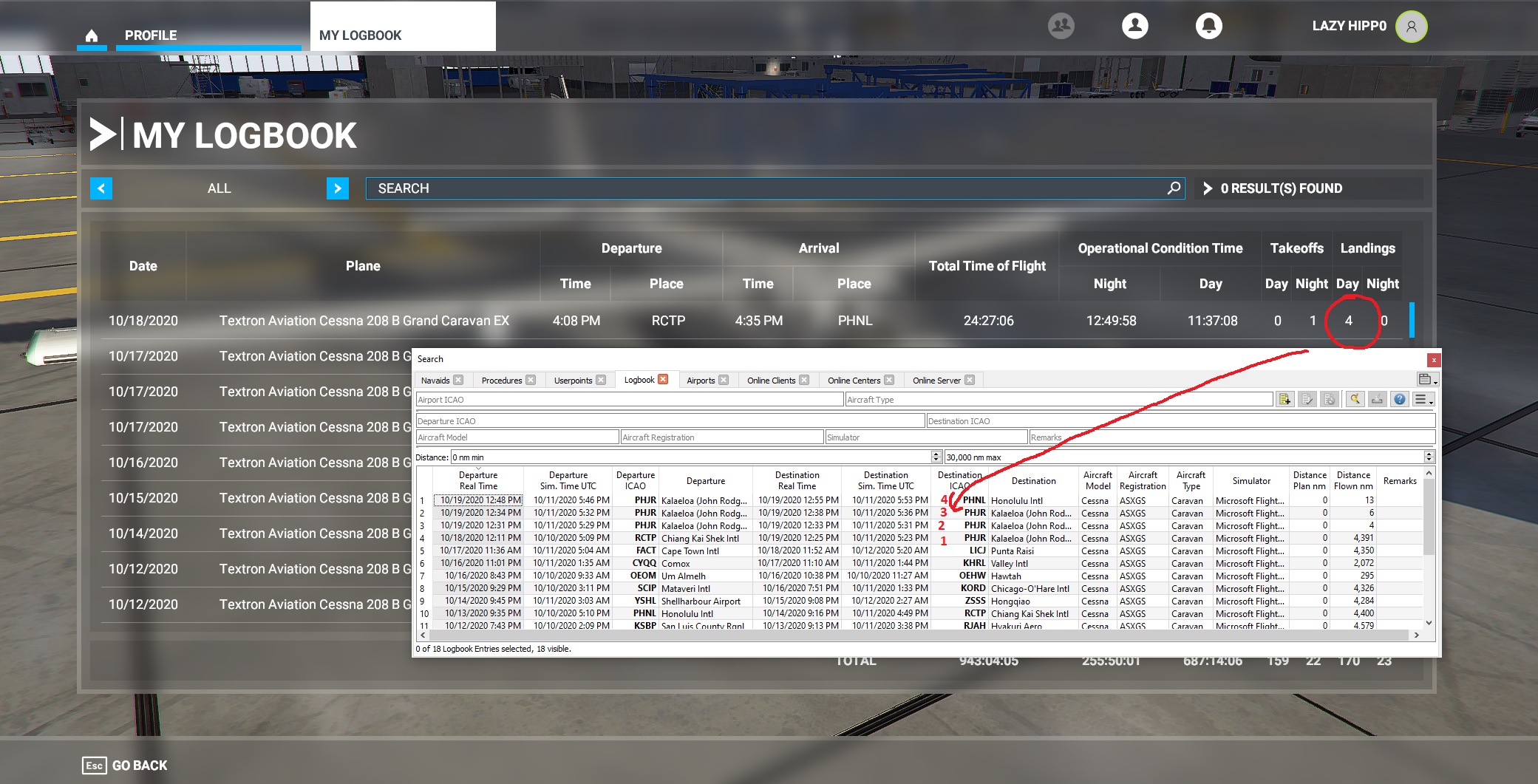
Task: Open the search options hamburger menu
Action: pos(1423,399)
